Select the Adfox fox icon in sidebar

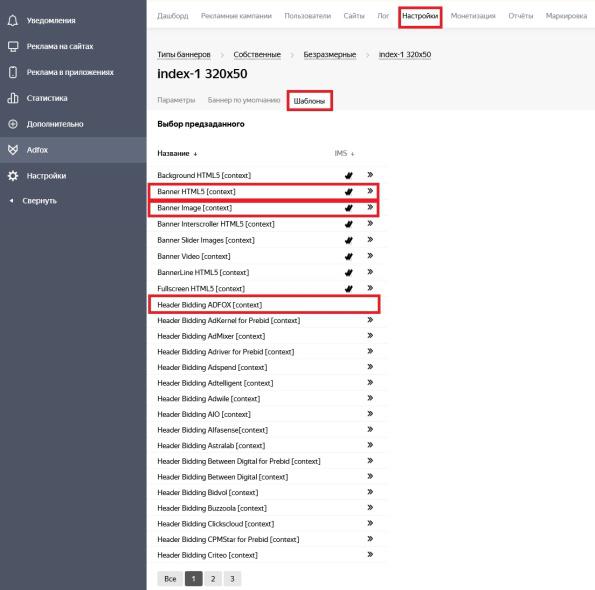[13, 149]
